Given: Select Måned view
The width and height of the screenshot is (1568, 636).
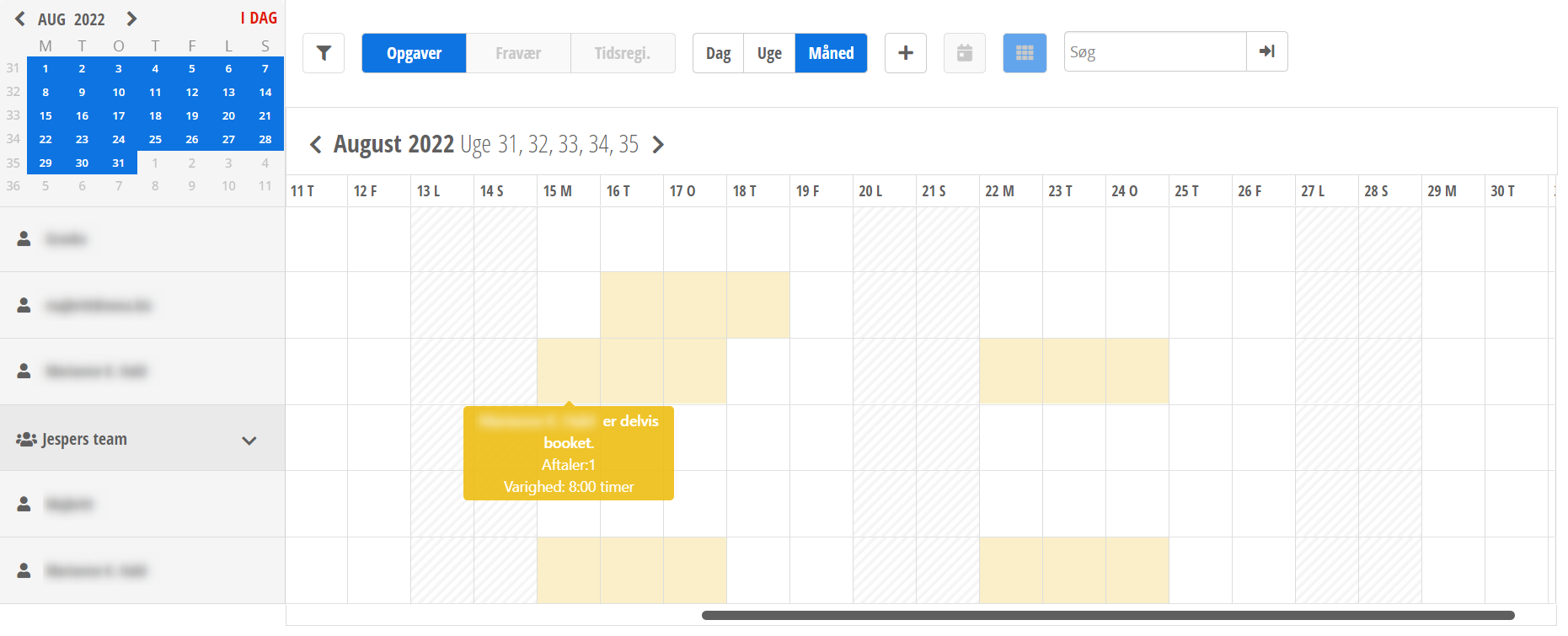Looking at the screenshot, I should coord(831,53).
